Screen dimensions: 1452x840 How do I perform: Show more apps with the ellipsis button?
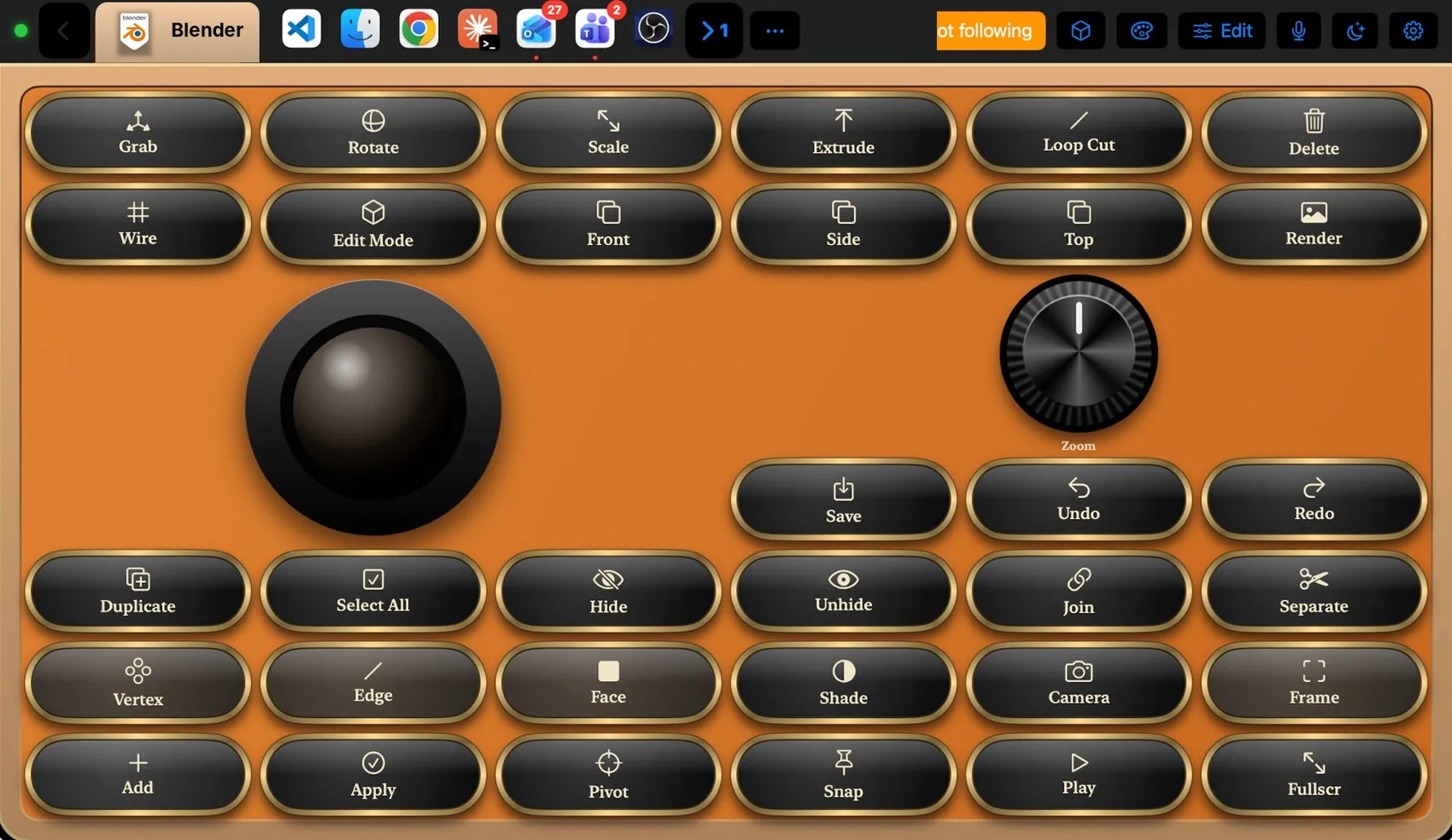tap(775, 31)
